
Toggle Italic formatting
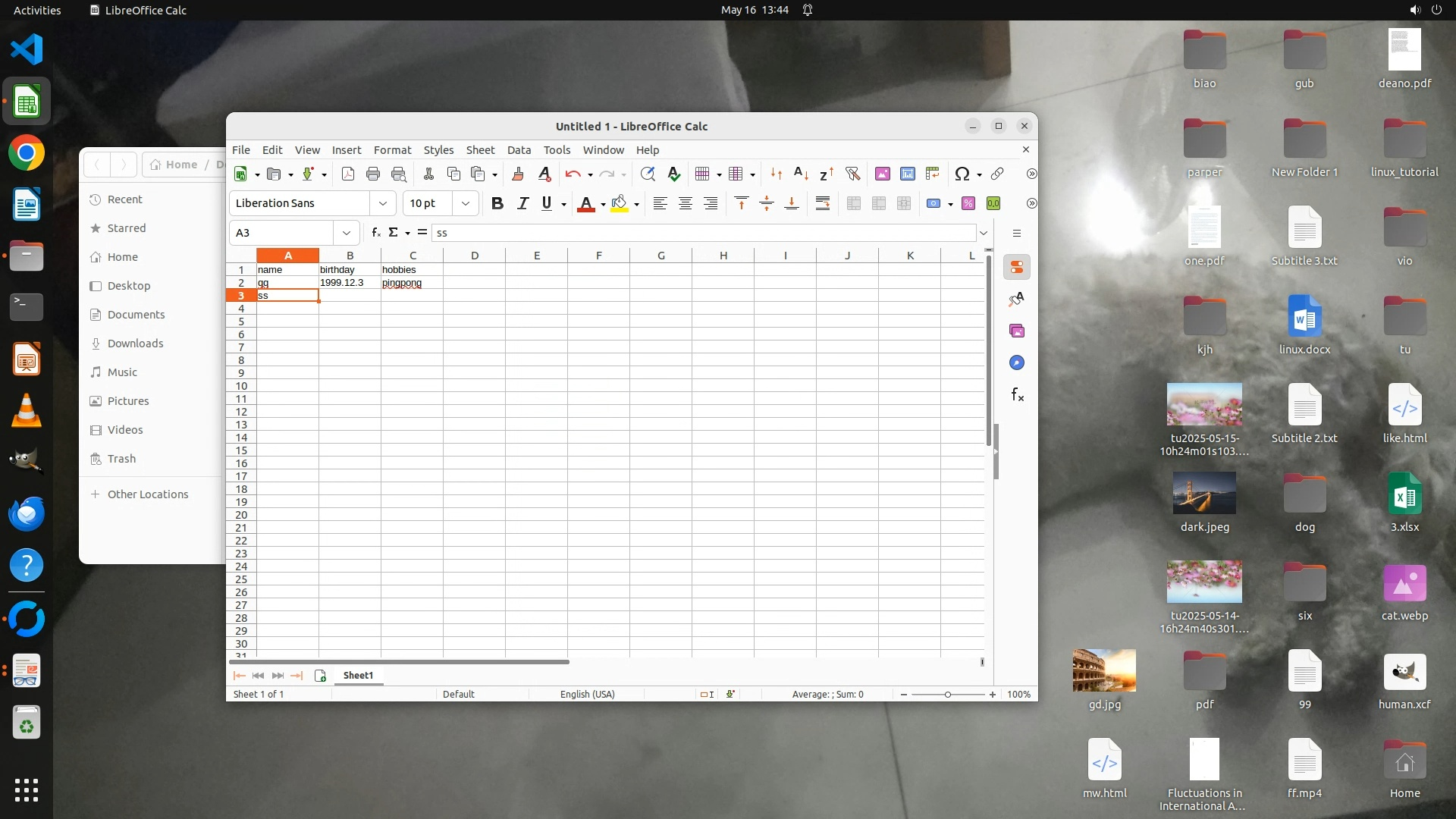click(522, 203)
